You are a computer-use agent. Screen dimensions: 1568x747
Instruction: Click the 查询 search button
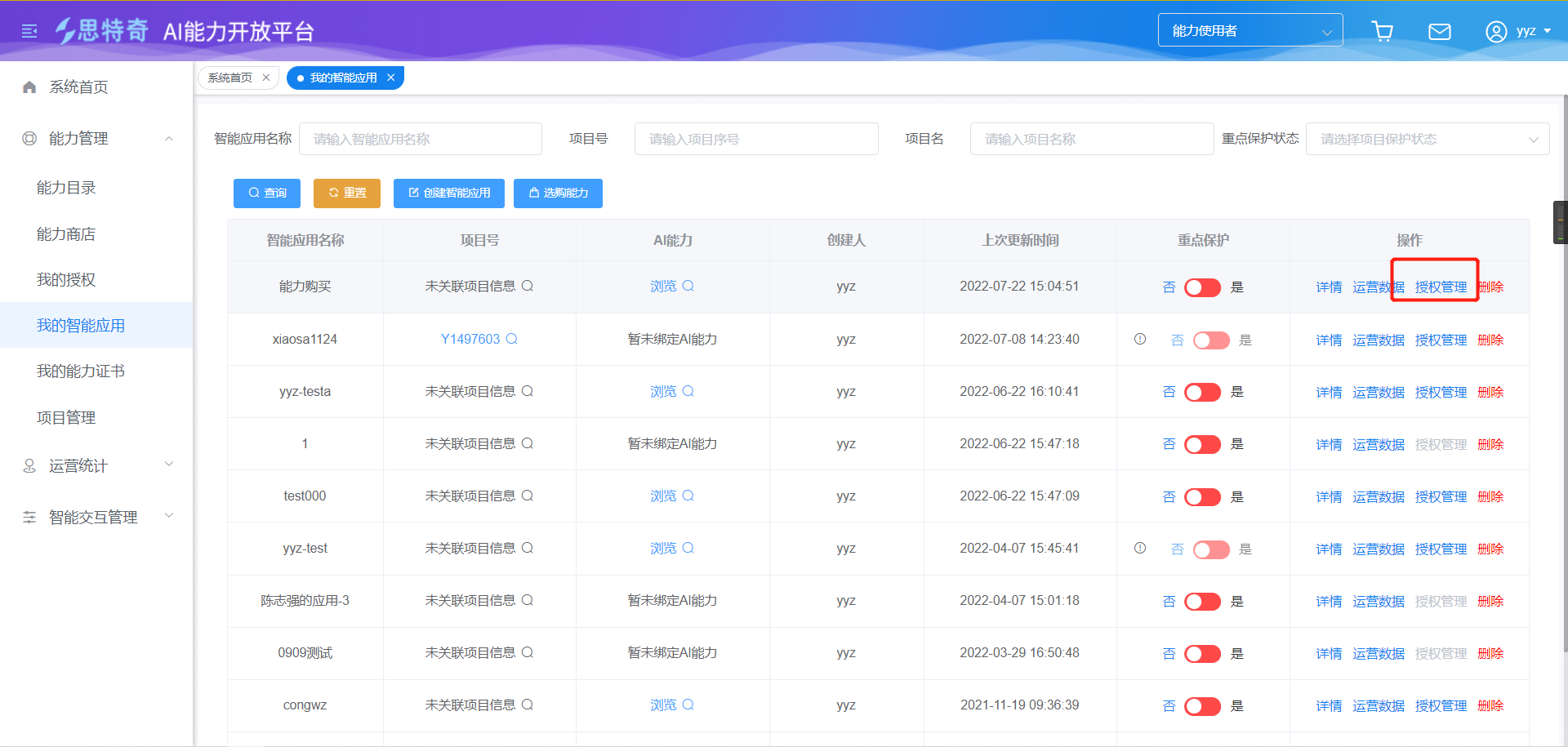[x=267, y=193]
